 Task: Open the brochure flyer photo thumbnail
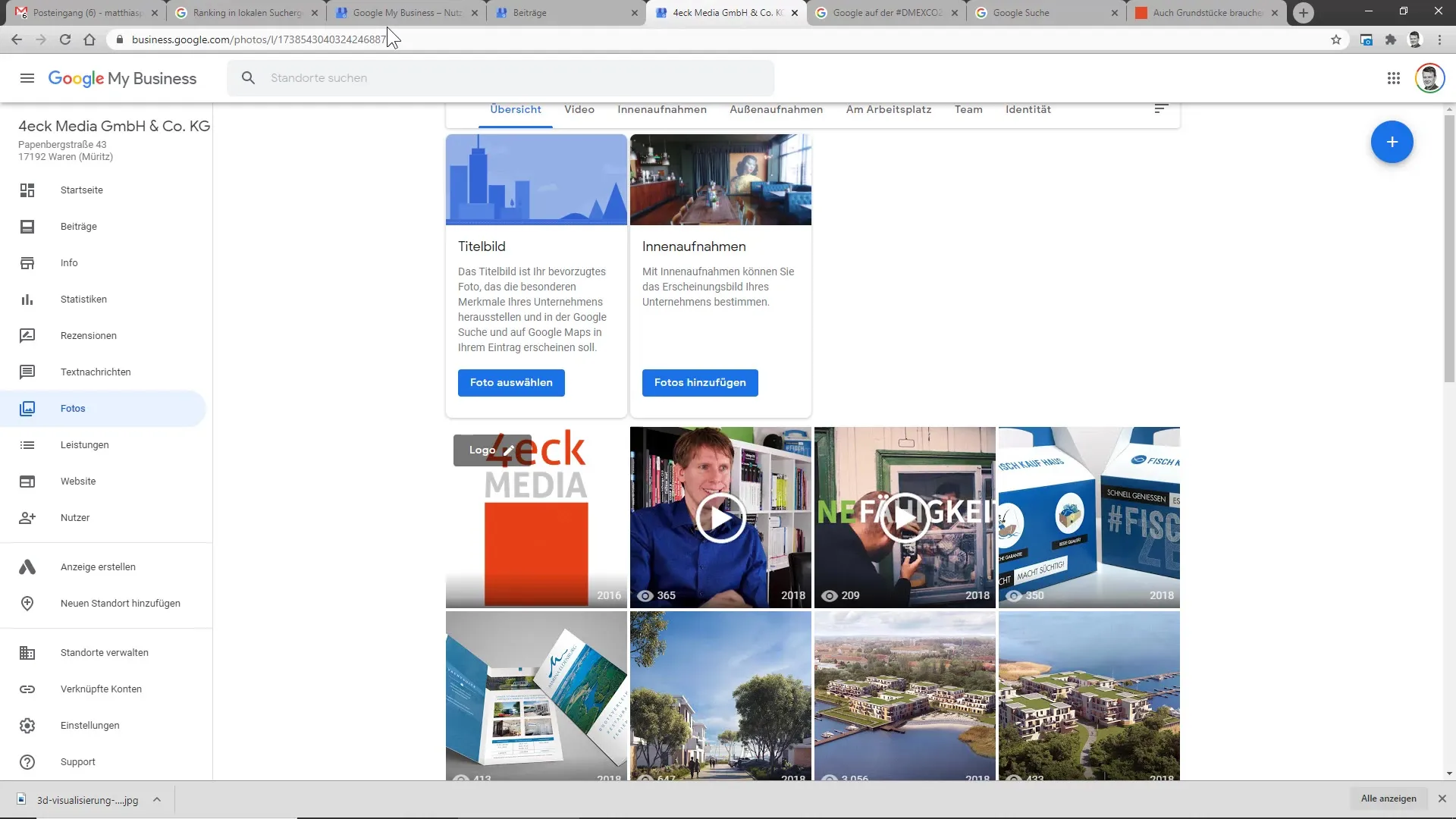[x=536, y=696]
